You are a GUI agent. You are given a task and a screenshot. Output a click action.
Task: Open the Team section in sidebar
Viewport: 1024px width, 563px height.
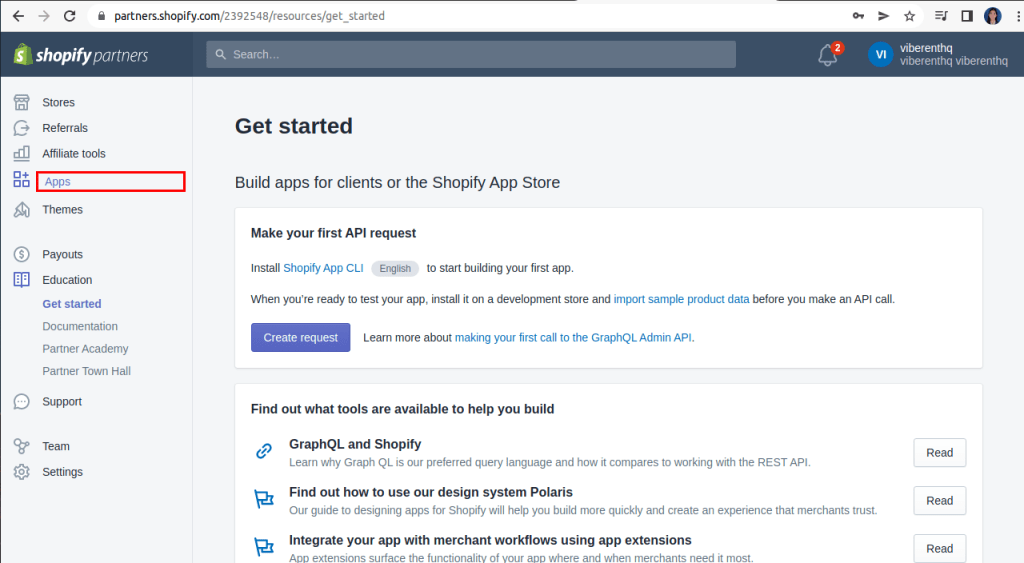[x=56, y=447]
